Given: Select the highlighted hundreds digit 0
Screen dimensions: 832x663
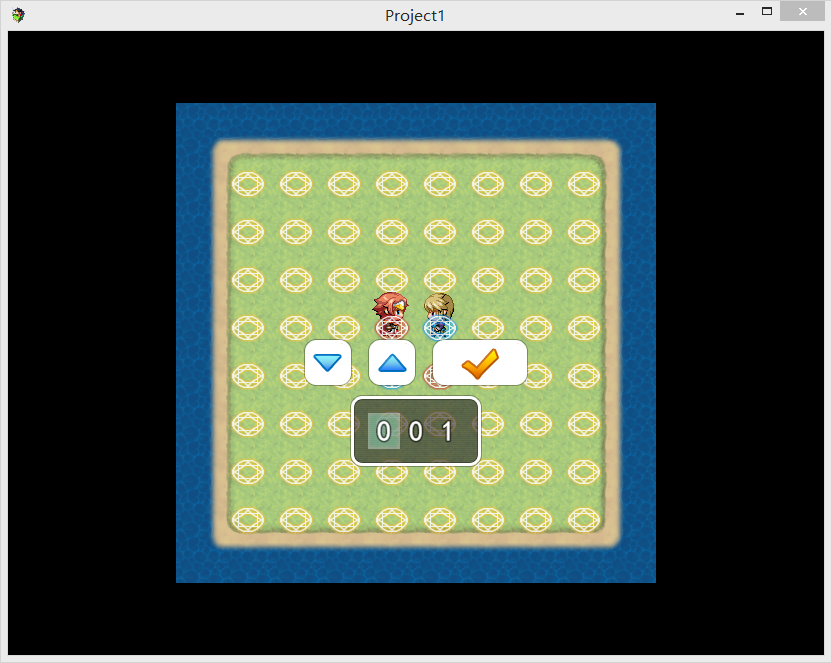Looking at the screenshot, I should [384, 431].
